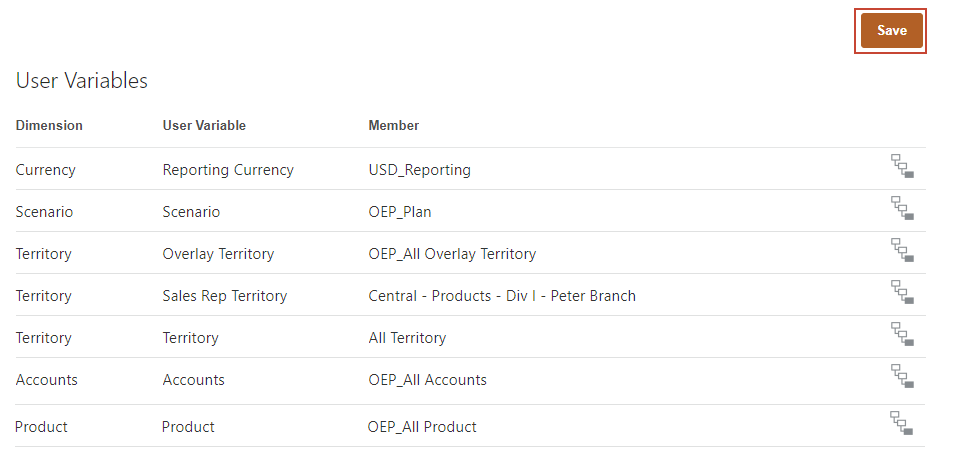The width and height of the screenshot is (956, 475).
Task: Open member selector for Overlay Territory
Action: click(903, 251)
